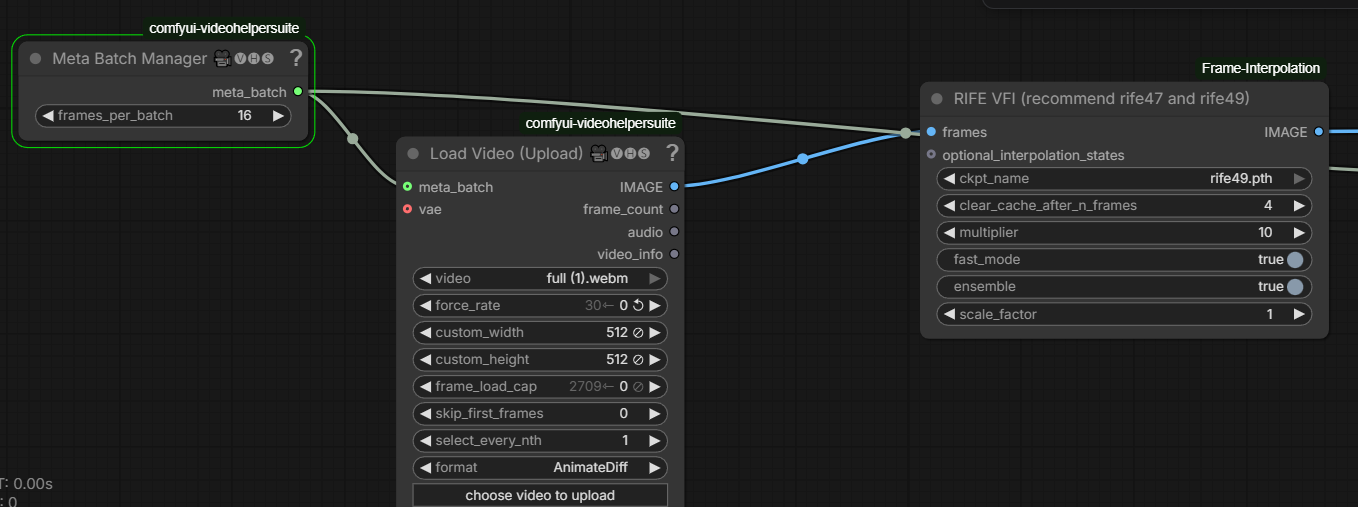Increase frame_load_cap with right arrow
The image size is (1358, 507).
click(x=655, y=386)
